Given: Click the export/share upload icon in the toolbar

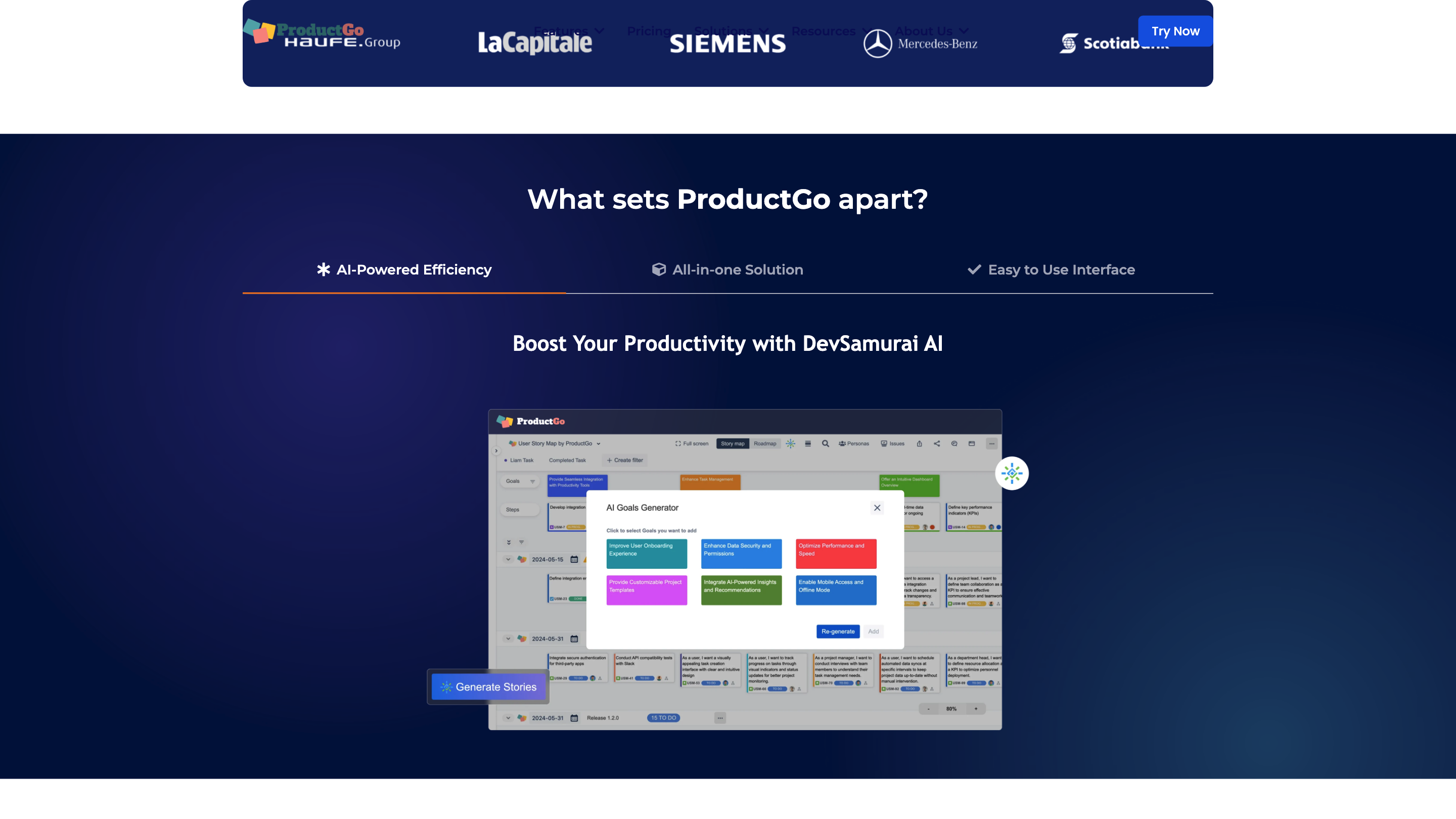Looking at the screenshot, I should [x=920, y=444].
